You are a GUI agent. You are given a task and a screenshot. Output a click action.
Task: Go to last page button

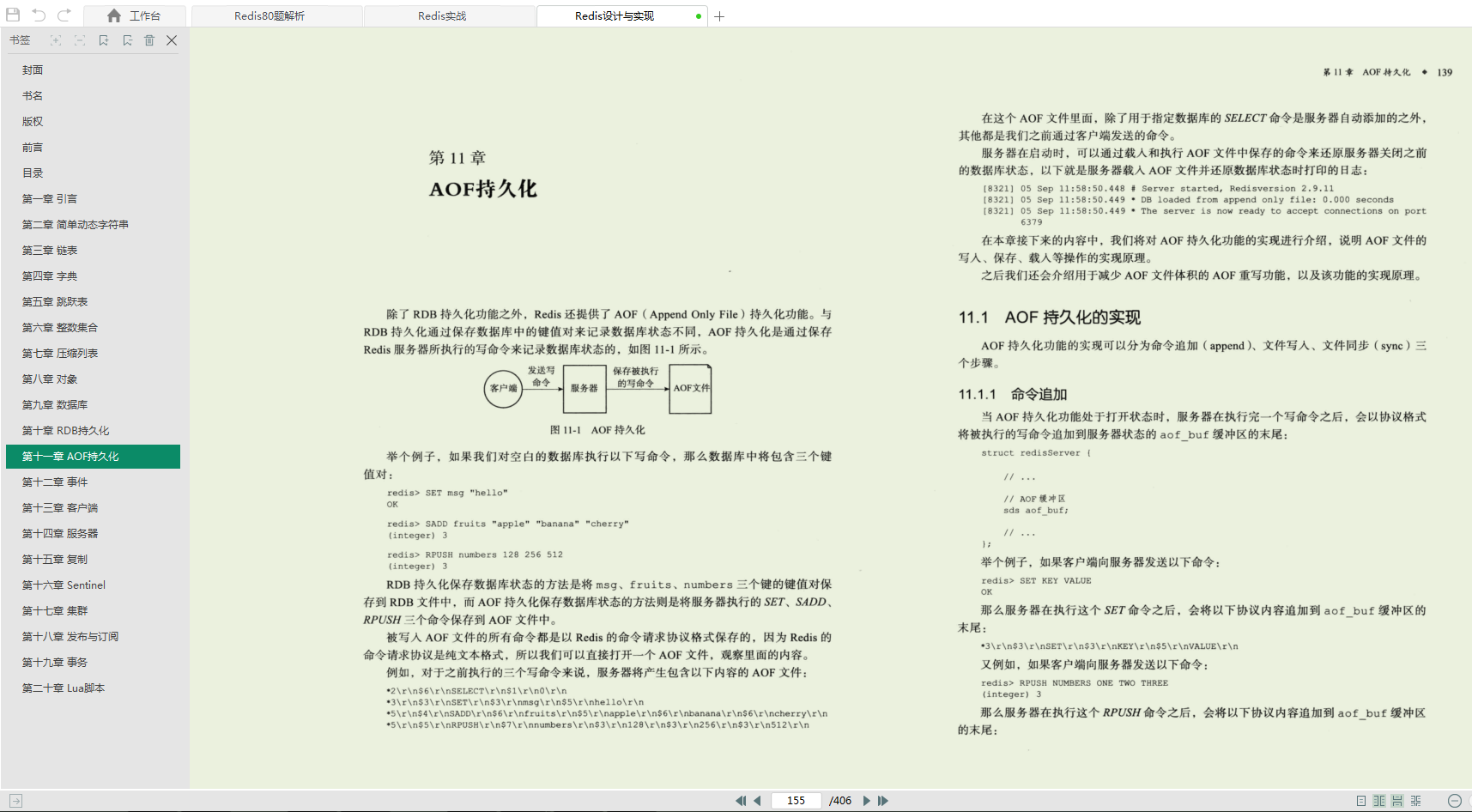(883, 801)
